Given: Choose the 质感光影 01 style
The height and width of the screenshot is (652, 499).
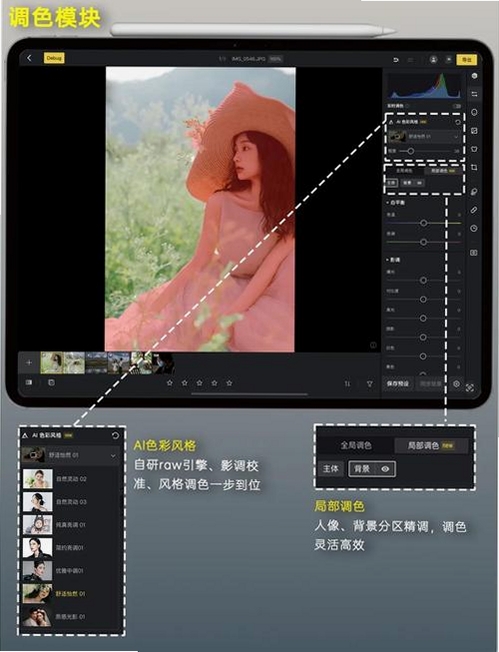Looking at the screenshot, I should tap(69, 616).
